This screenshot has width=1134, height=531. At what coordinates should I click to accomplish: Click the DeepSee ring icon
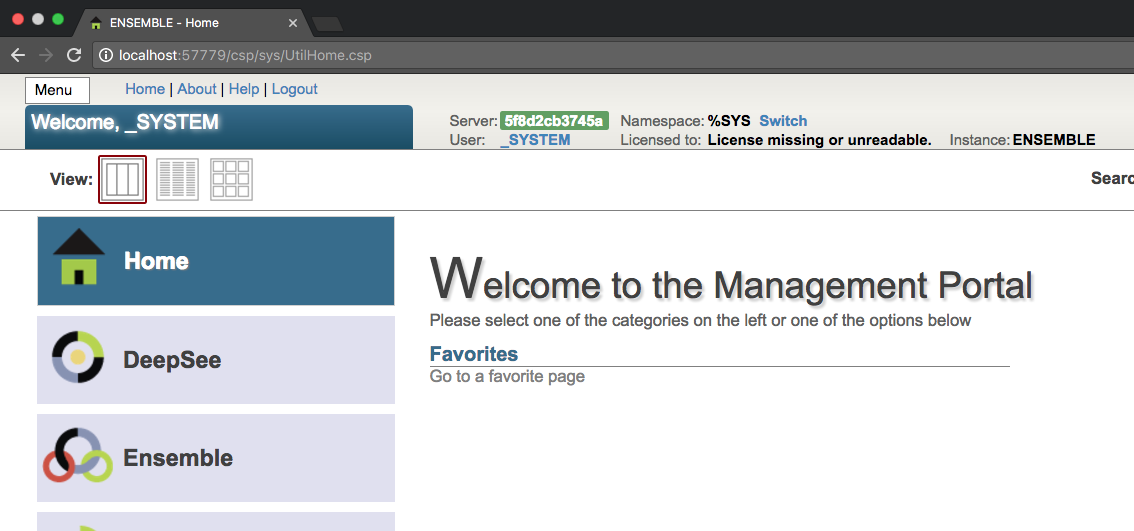pos(78,357)
